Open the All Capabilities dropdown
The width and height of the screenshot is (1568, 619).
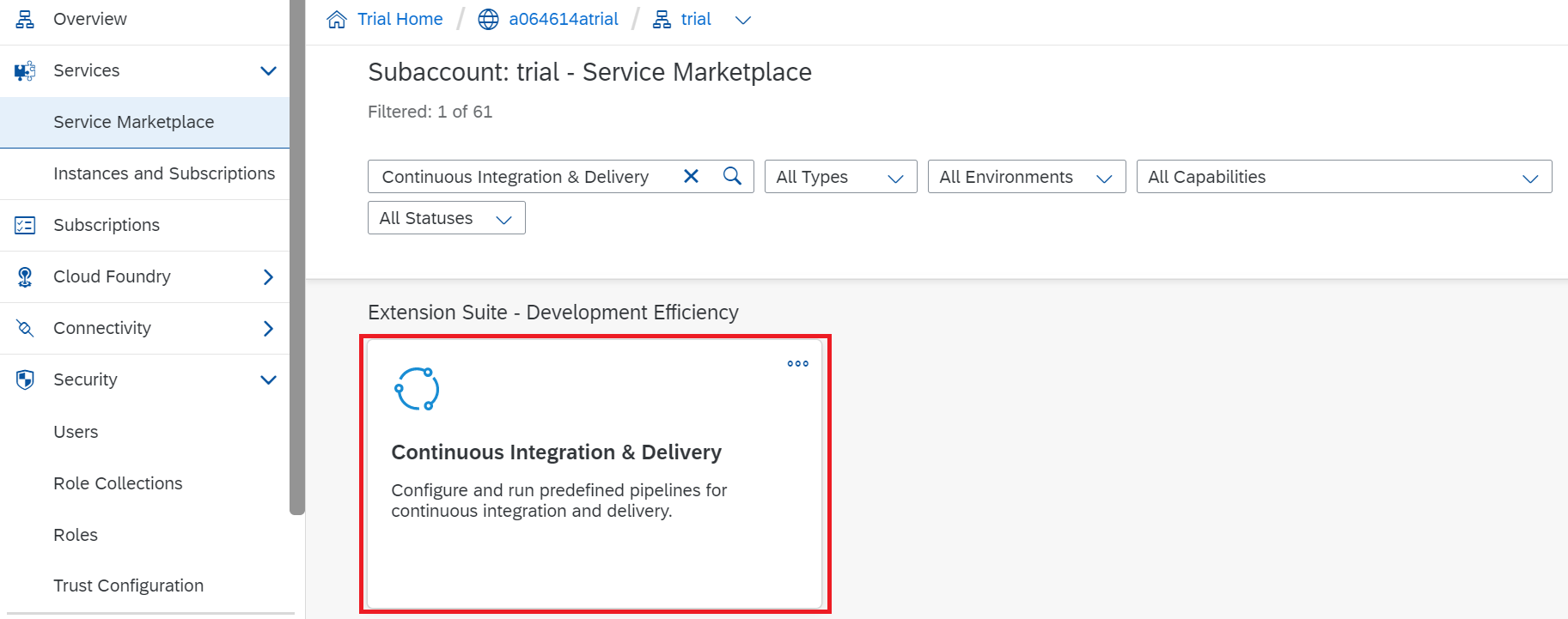pyautogui.click(x=1344, y=177)
